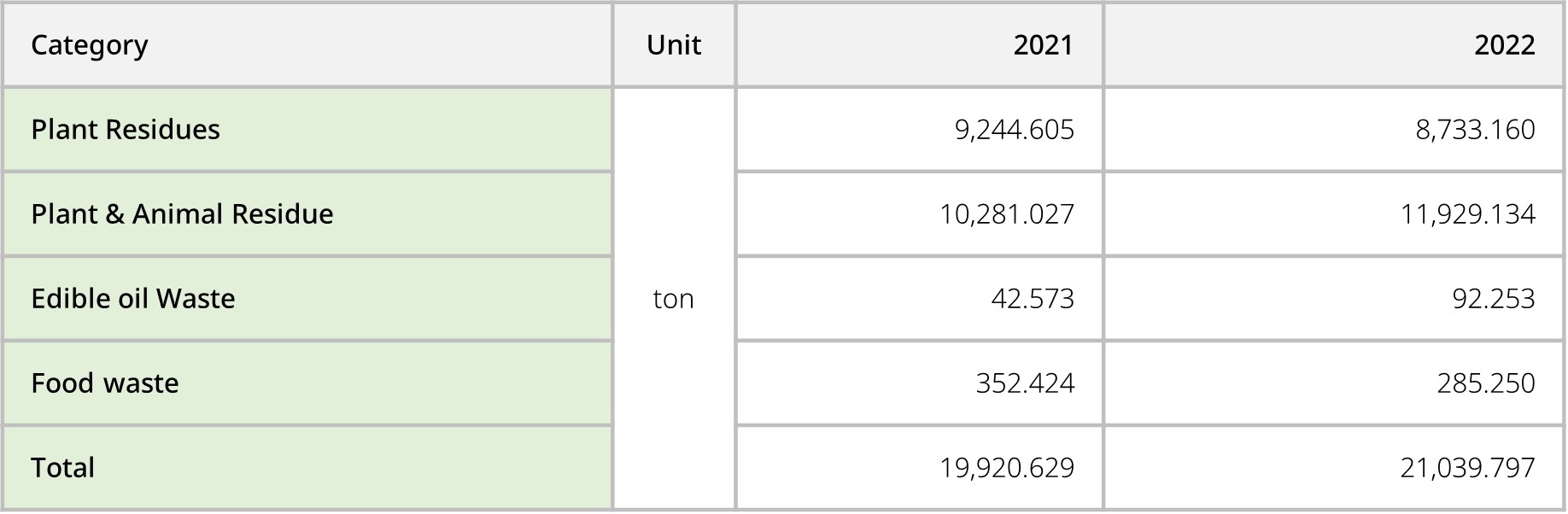The width and height of the screenshot is (1568, 514).
Task: Click the Unit column header
Action: tap(673, 44)
